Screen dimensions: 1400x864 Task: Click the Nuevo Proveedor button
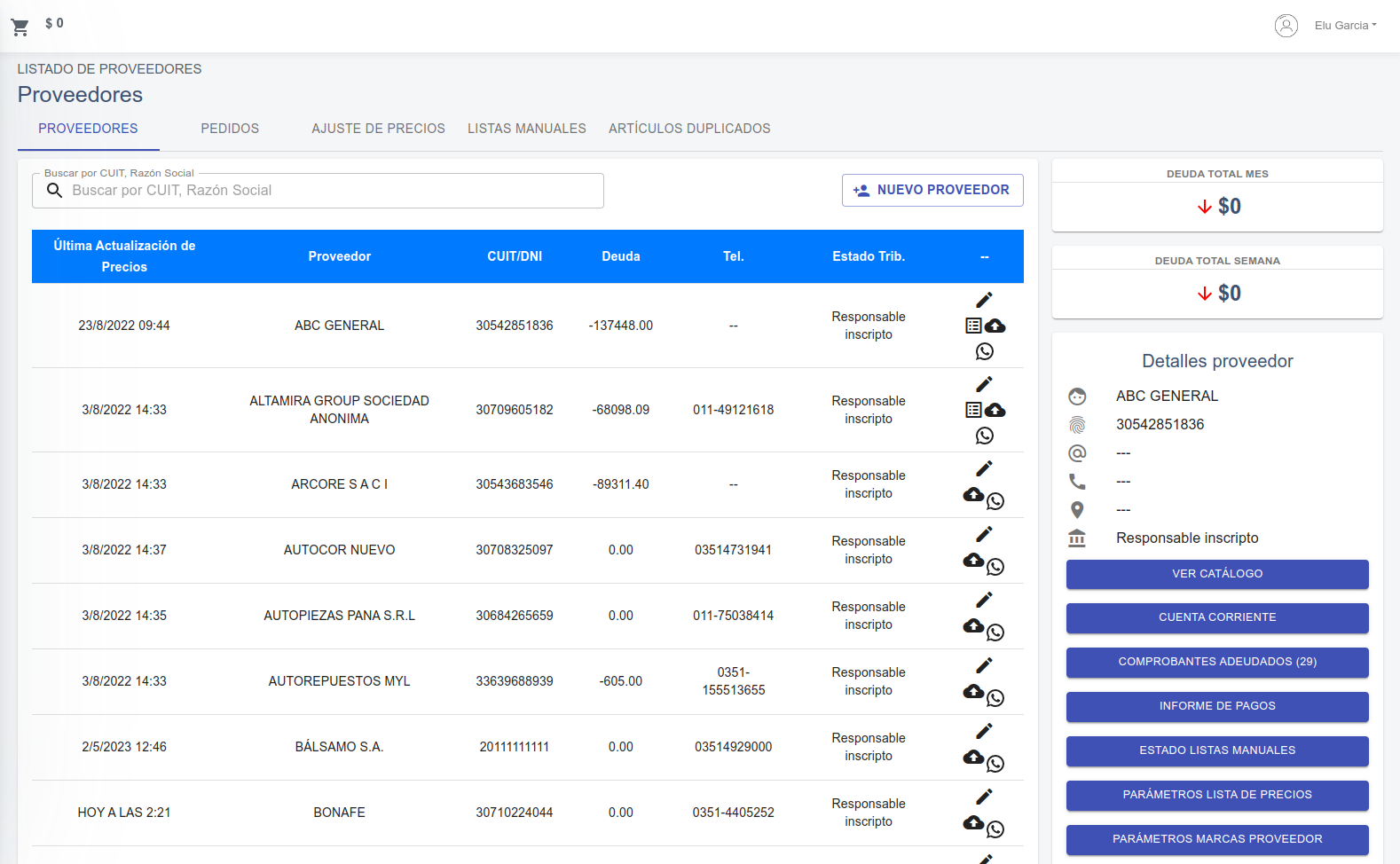[x=932, y=190]
